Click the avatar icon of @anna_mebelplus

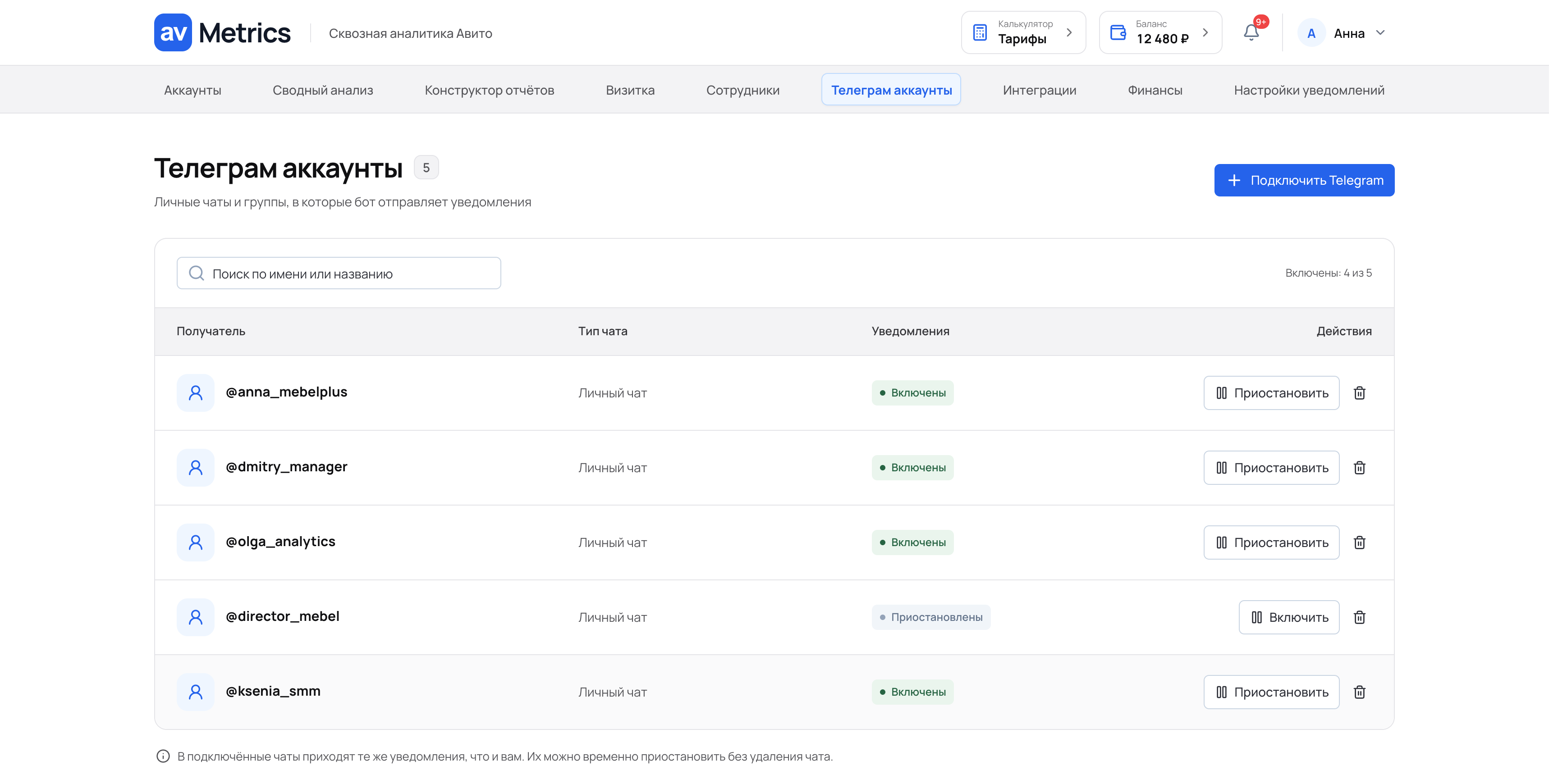(x=195, y=393)
